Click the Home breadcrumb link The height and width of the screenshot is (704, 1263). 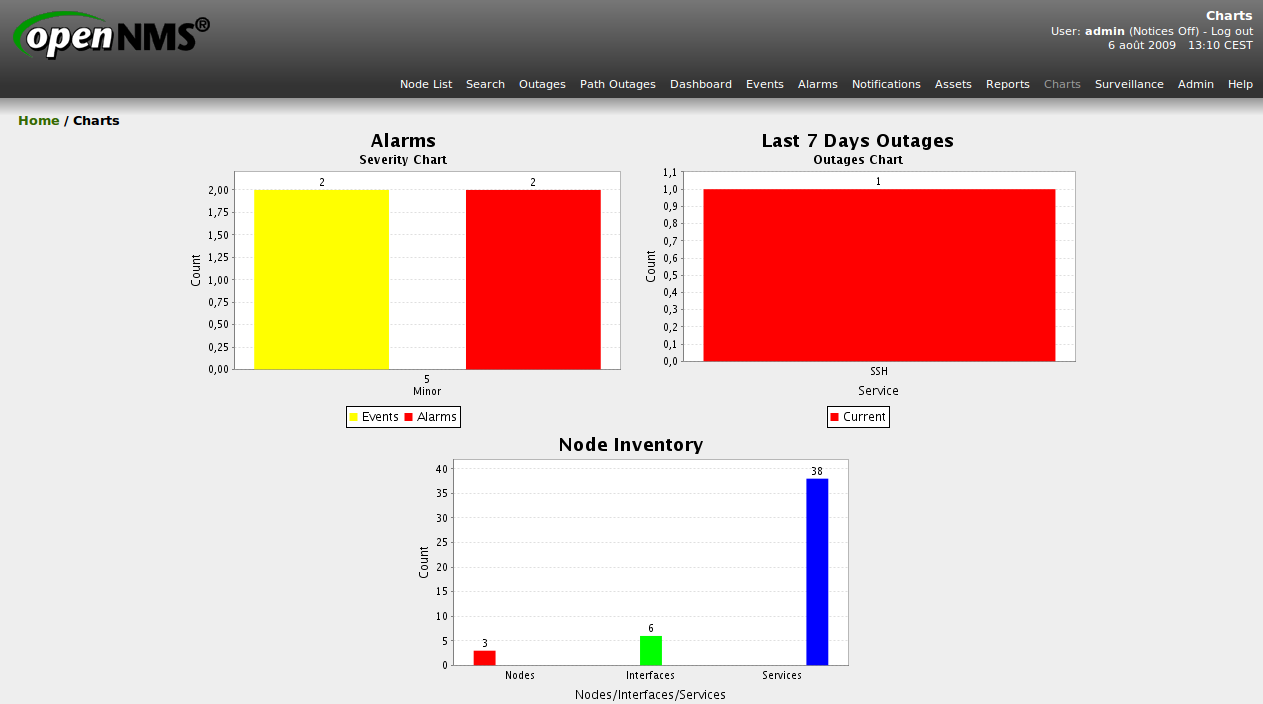click(x=38, y=120)
